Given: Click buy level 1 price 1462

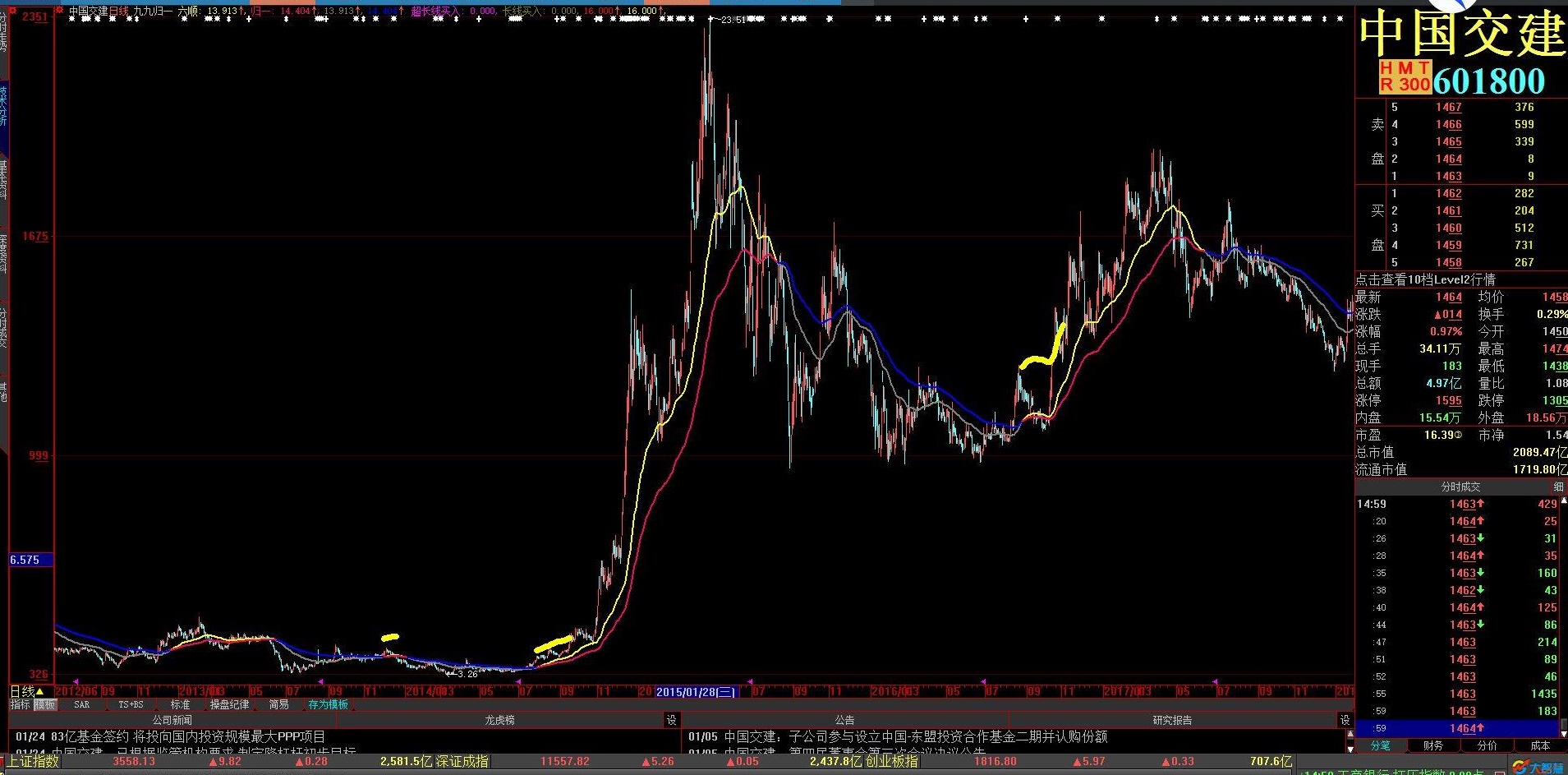Looking at the screenshot, I should 1448,193.
